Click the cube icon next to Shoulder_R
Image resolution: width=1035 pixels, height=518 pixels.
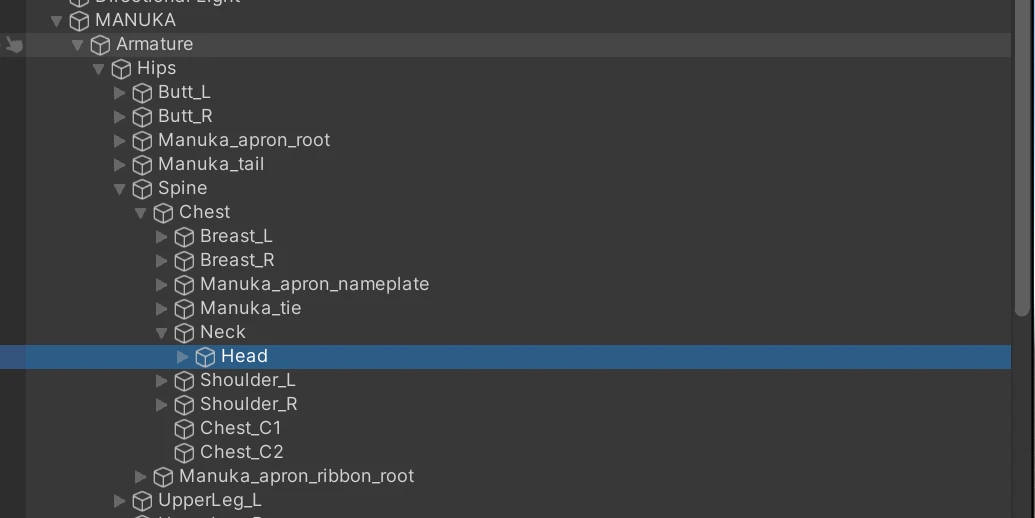click(184, 405)
